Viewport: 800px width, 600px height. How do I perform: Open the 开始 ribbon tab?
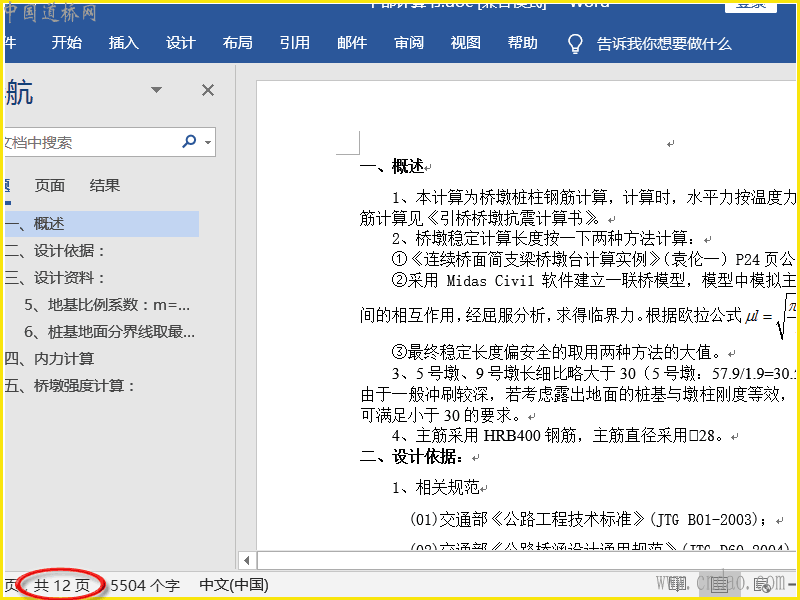tap(67, 43)
